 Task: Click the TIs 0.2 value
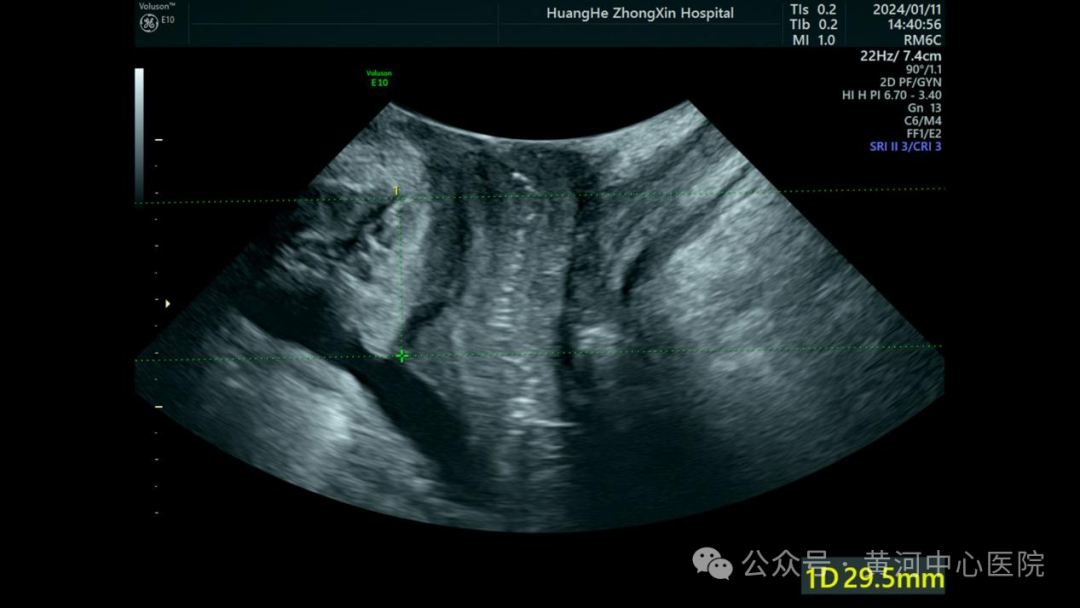(x=813, y=10)
